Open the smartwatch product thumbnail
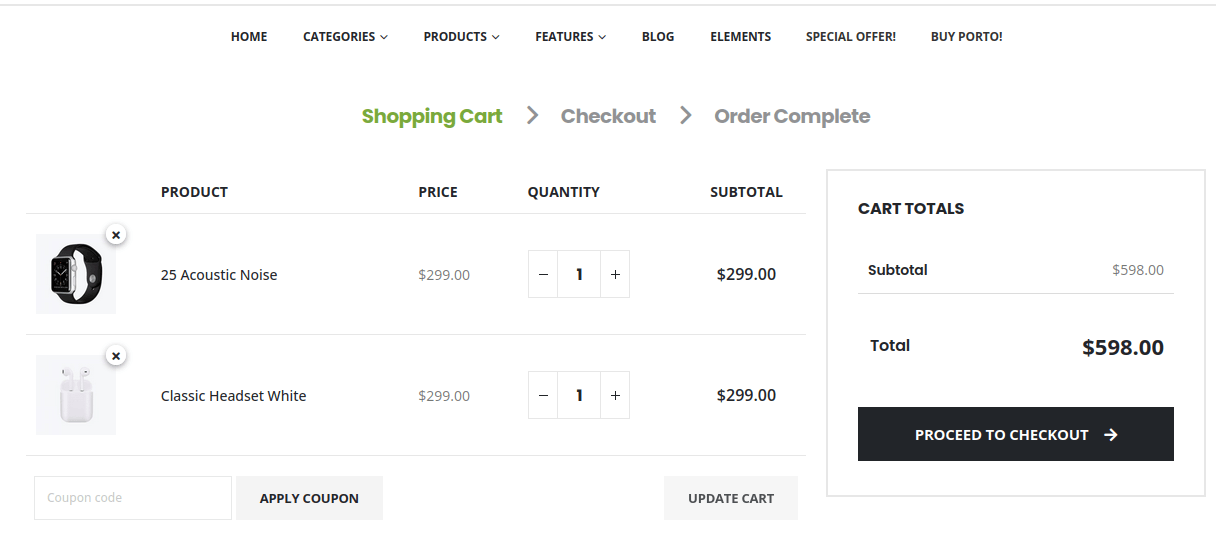Viewport: 1216px width, 556px height. tap(76, 274)
